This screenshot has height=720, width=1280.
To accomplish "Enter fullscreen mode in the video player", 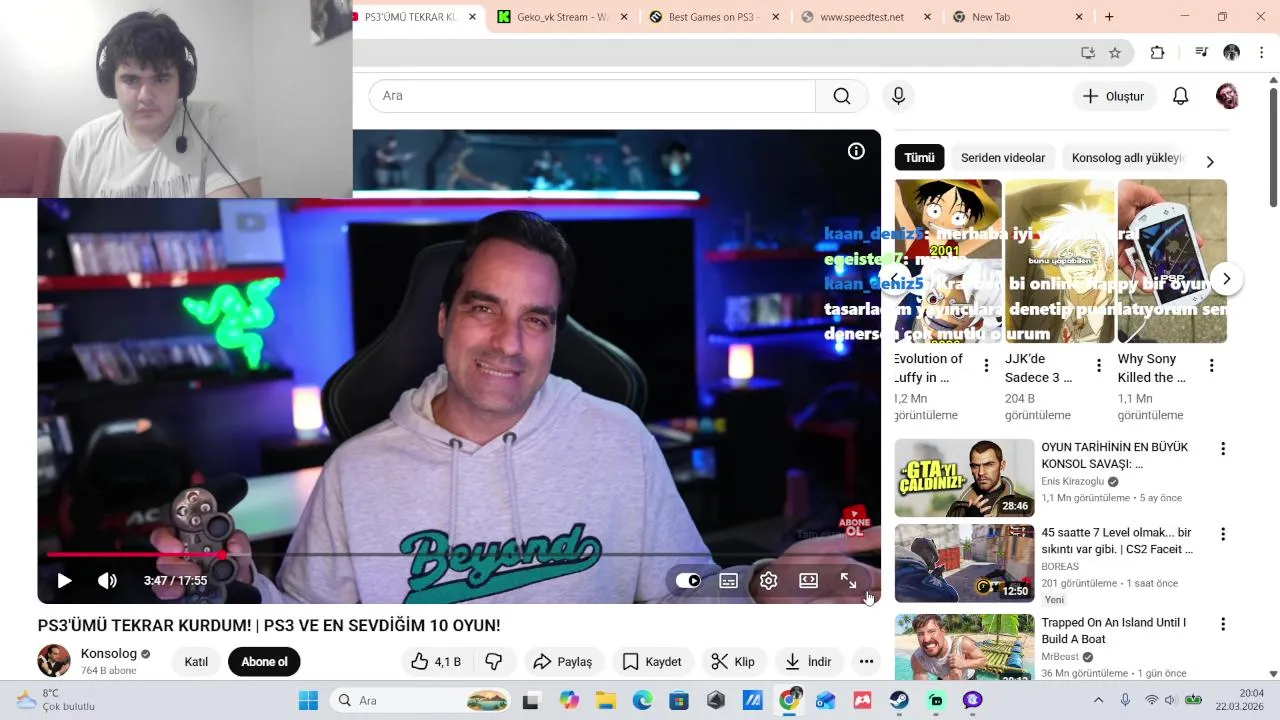I will pos(848,581).
